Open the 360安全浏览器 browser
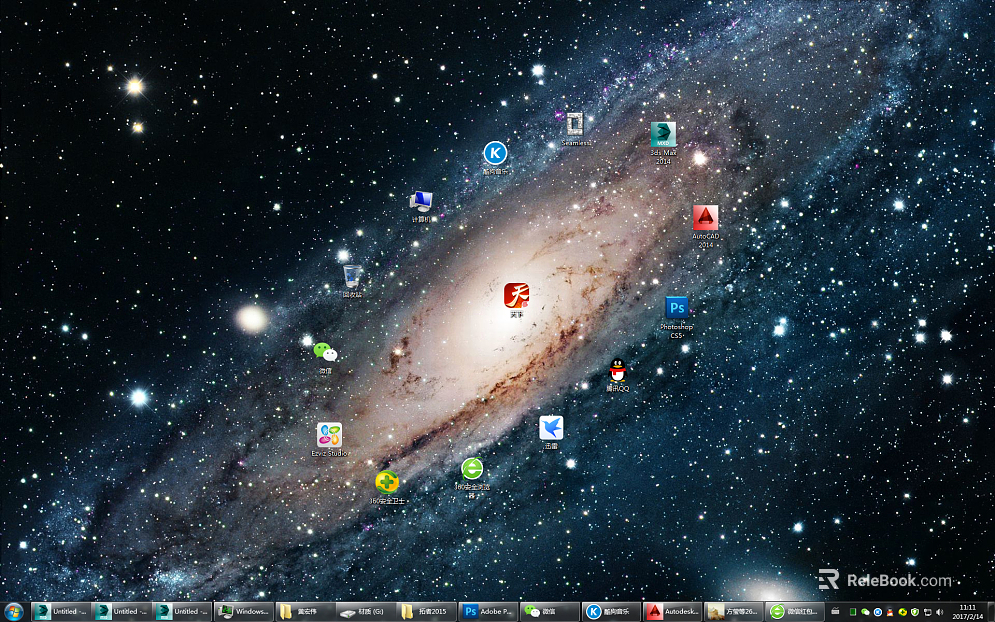 [x=472, y=468]
